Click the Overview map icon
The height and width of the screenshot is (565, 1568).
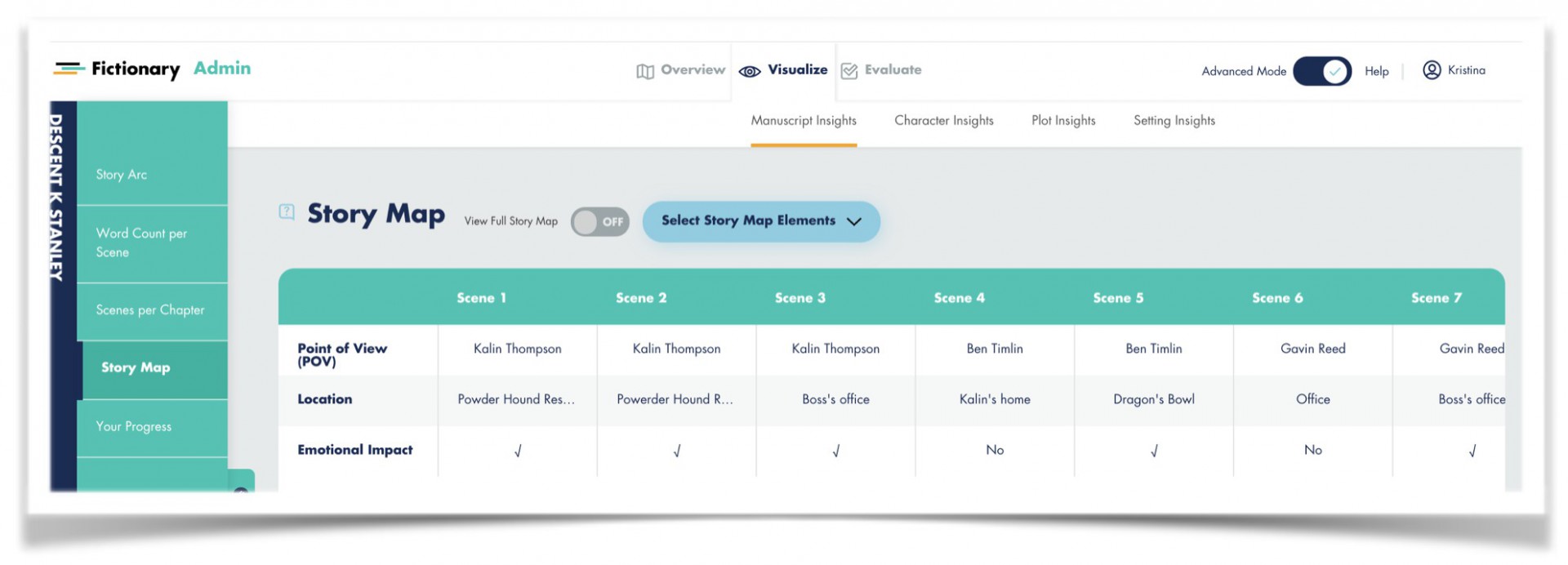pyautogui.click(x=645, y=71)
